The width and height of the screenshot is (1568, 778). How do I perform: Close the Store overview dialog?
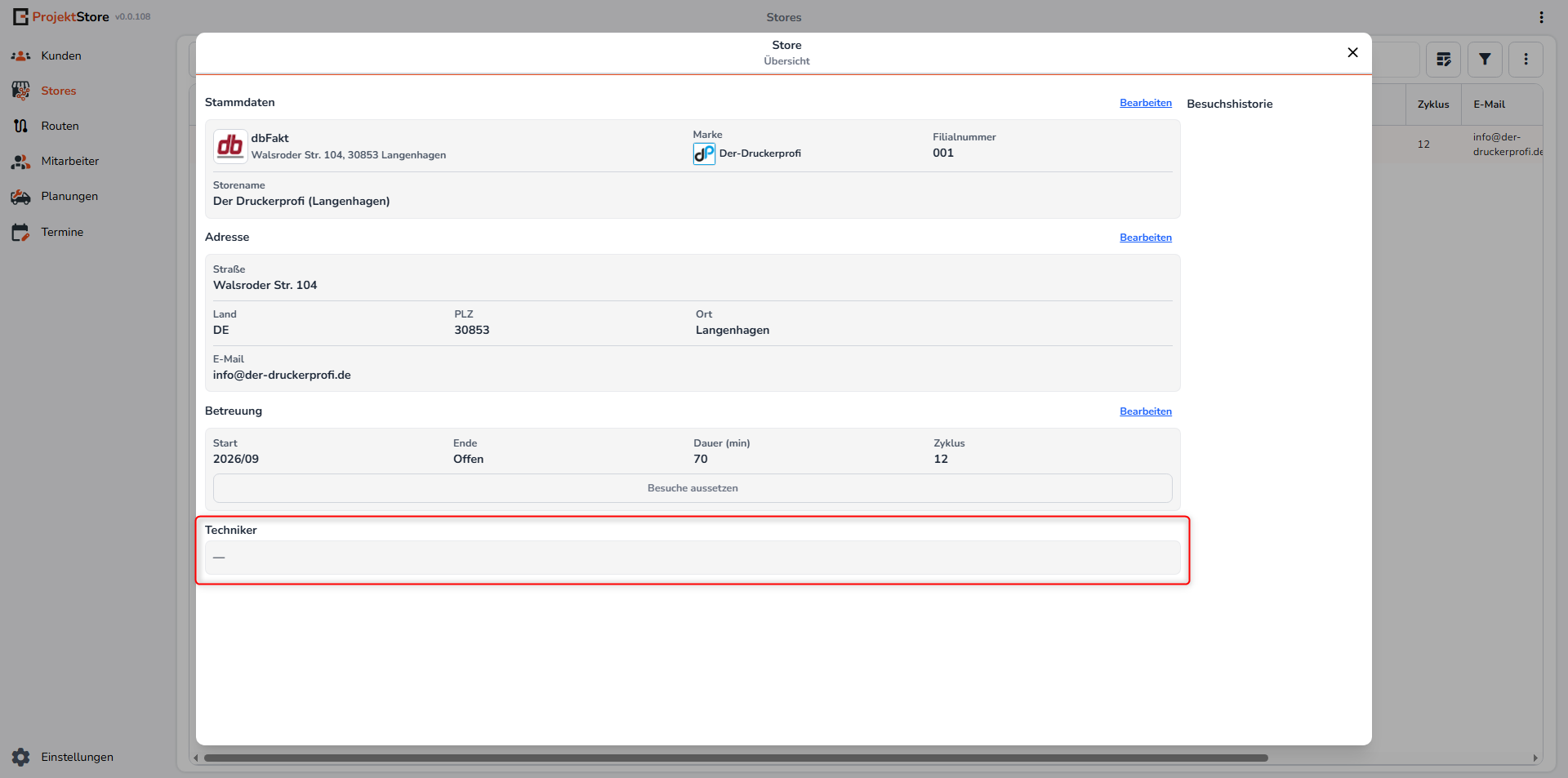point(1352,52)
